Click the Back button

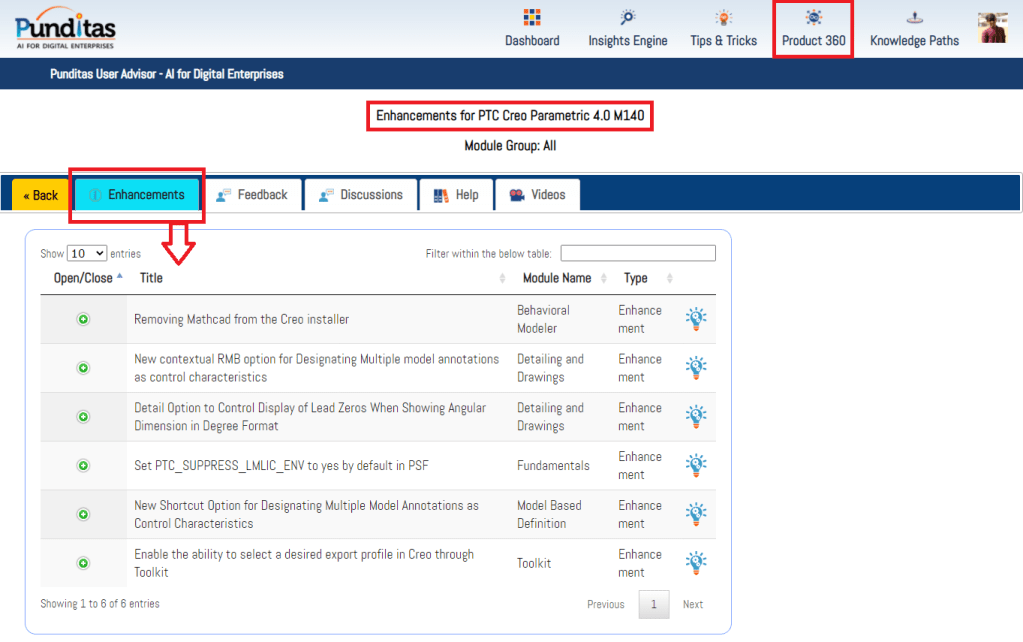coord(40,195)
